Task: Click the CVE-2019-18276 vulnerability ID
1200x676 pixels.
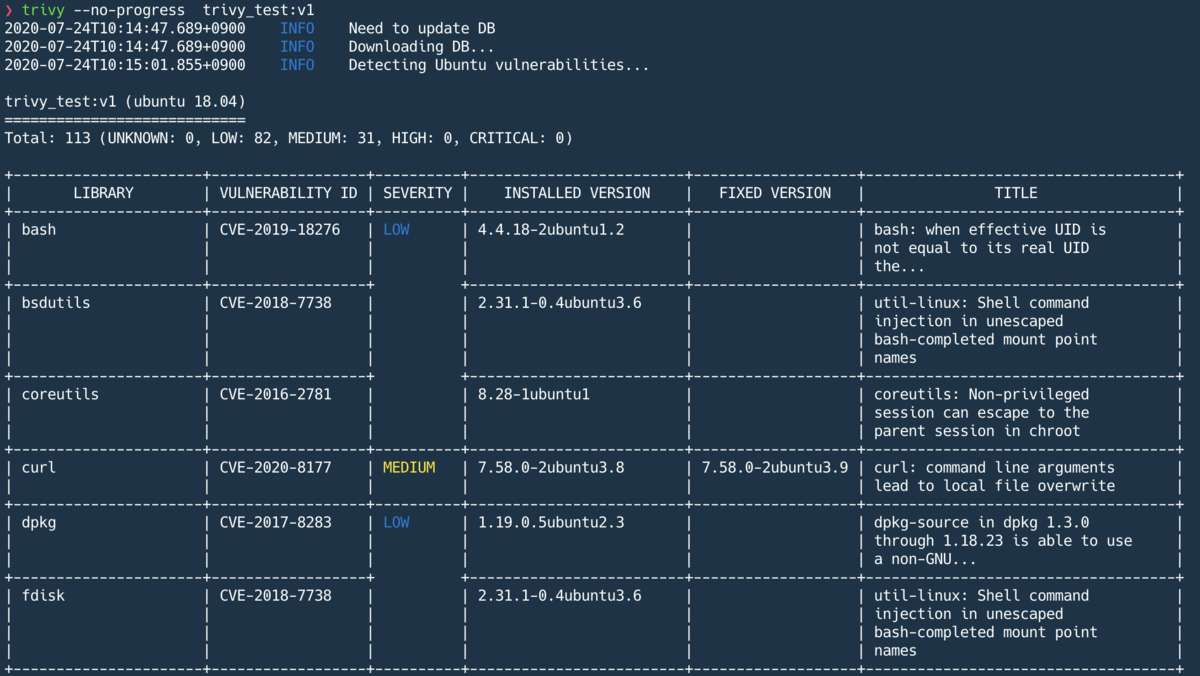Action: click(x=280, y=230)
